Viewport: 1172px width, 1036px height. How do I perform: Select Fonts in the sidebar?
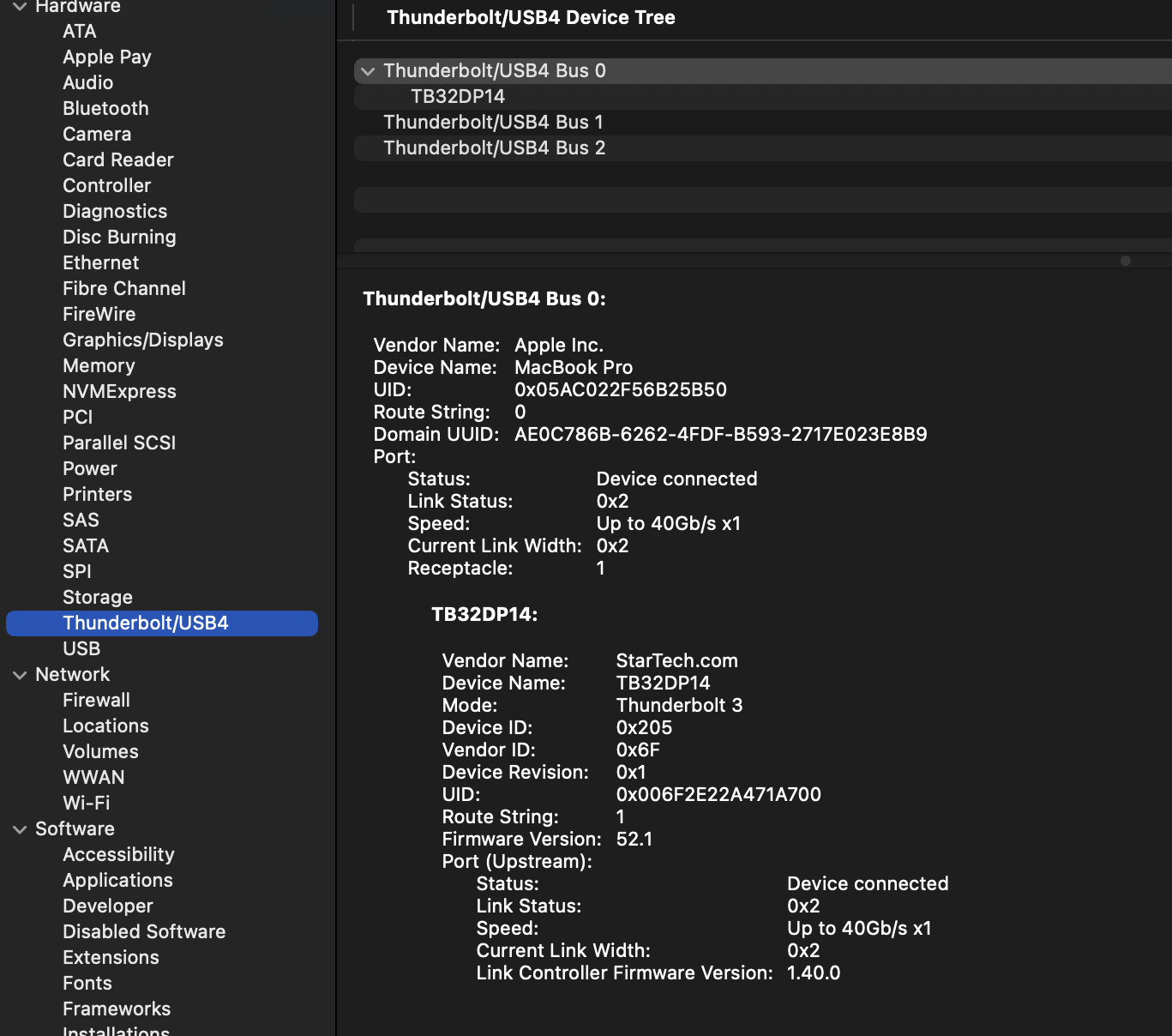coord(87,984)
